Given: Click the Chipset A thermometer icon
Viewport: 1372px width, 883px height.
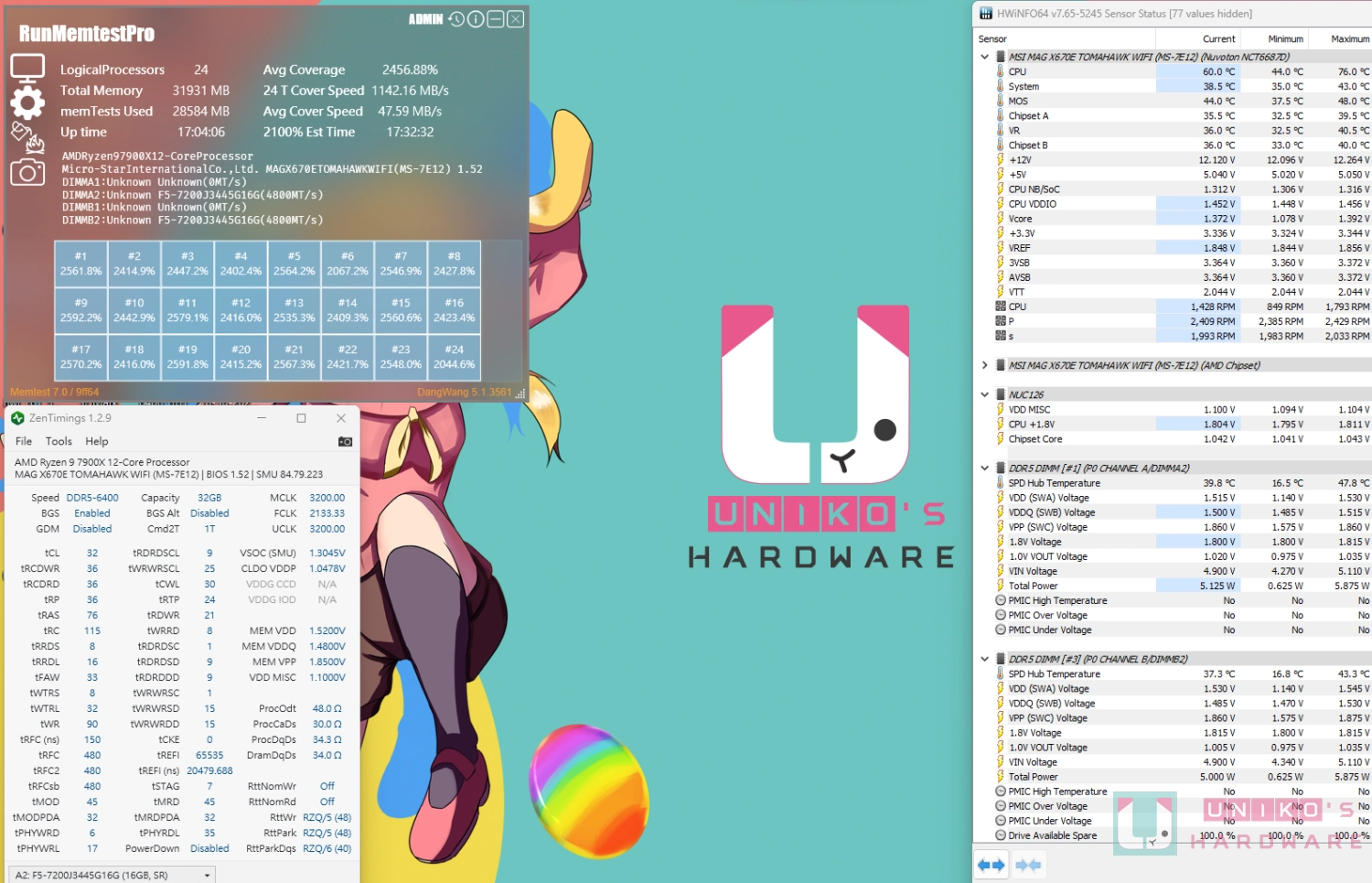Looking at the screenshot, I should [1000, 115].
